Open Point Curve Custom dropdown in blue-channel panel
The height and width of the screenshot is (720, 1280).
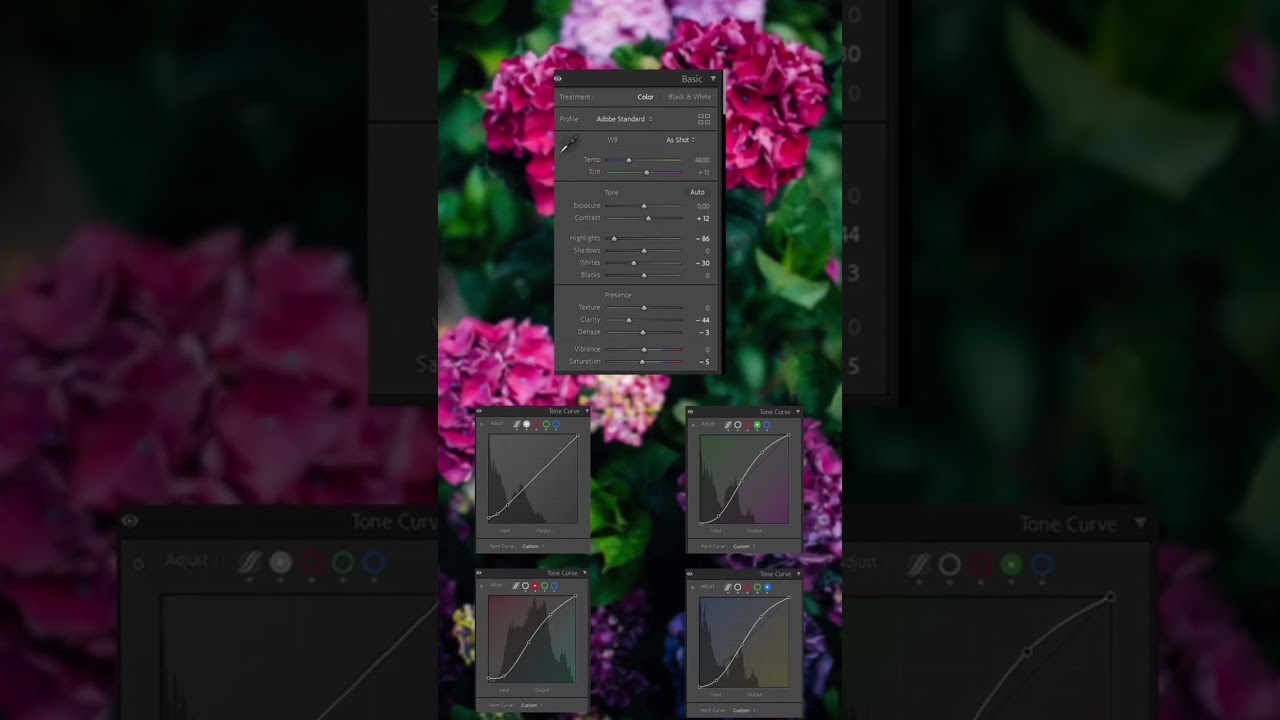tap(743, 710)
